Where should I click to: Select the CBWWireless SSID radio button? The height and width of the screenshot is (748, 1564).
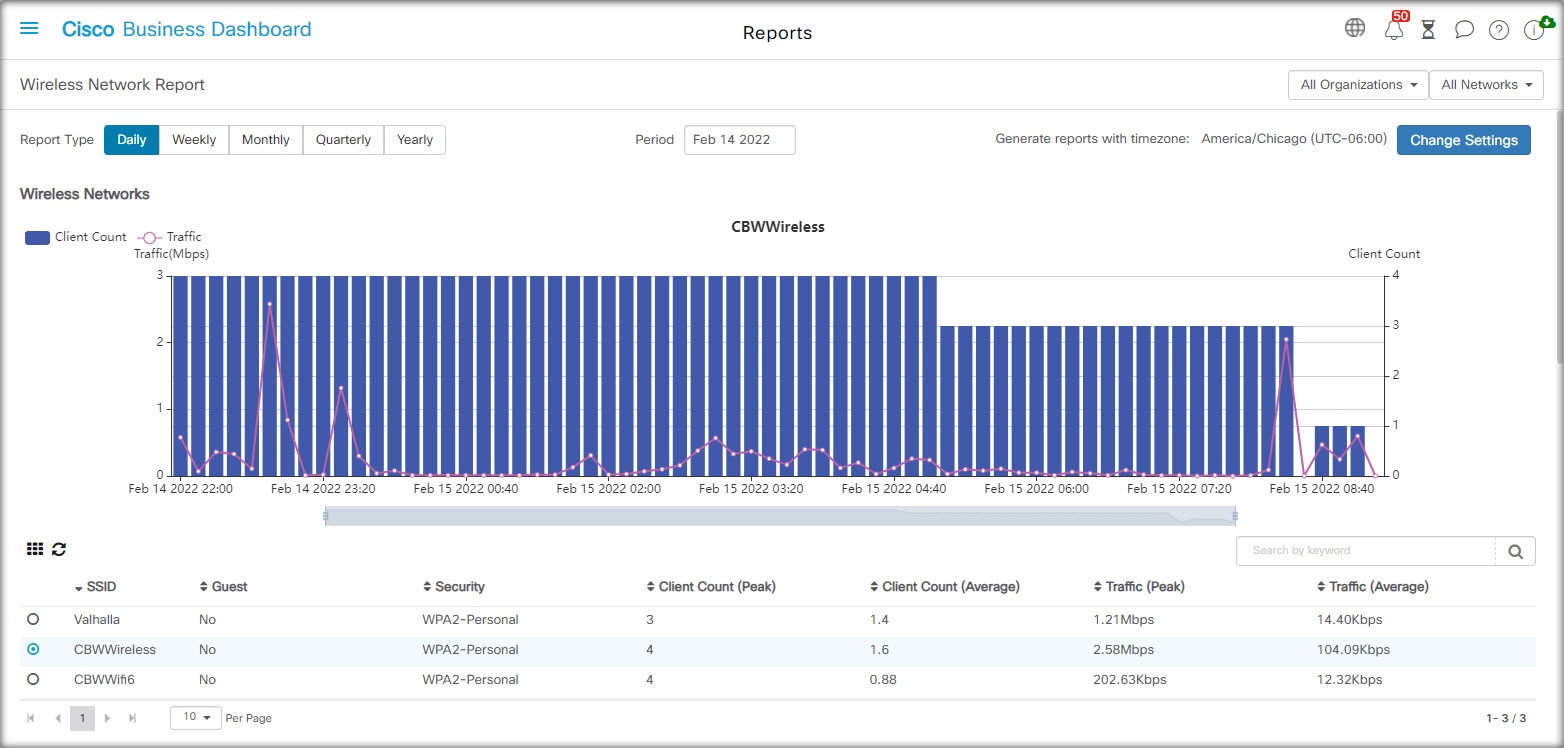pos(33,649)
